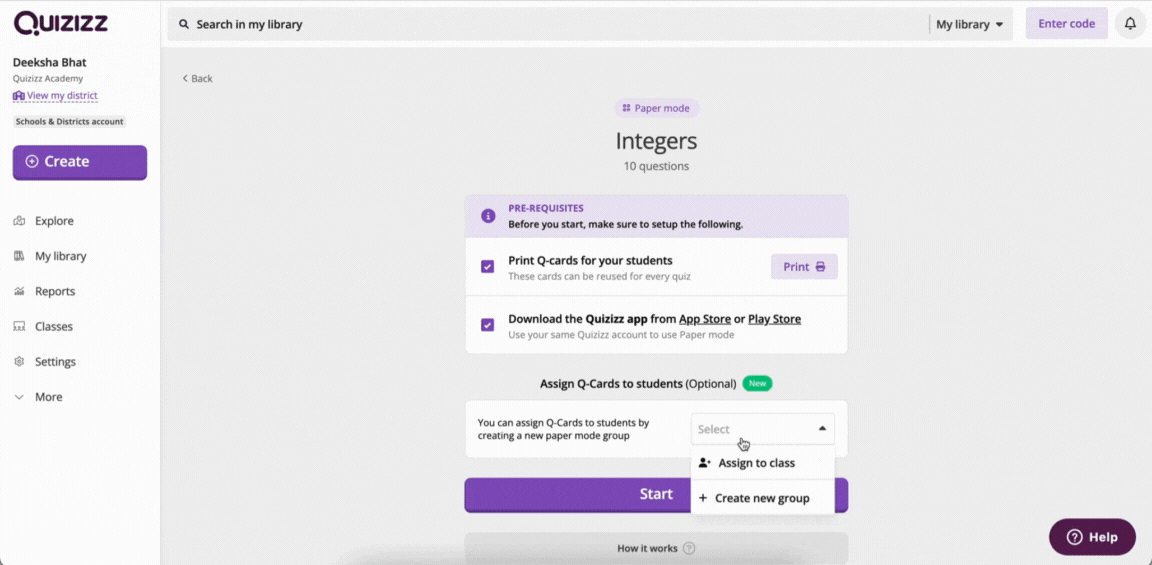Screen dimensions: 1152x565
Task: Click the Classes sidebar icon
Action: tap(20, 327)
